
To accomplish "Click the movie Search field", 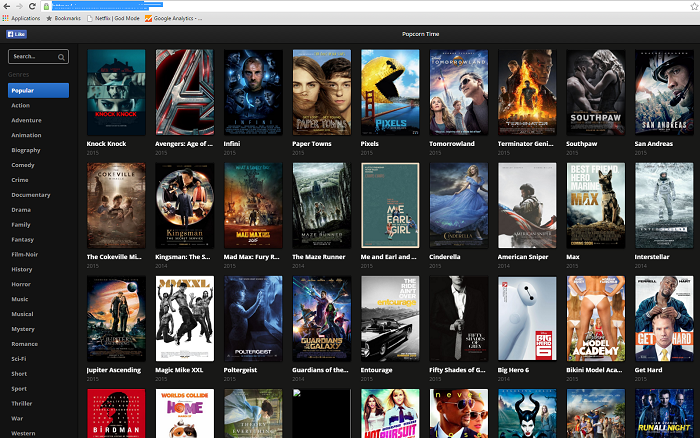I will click(x=38, y=56).
